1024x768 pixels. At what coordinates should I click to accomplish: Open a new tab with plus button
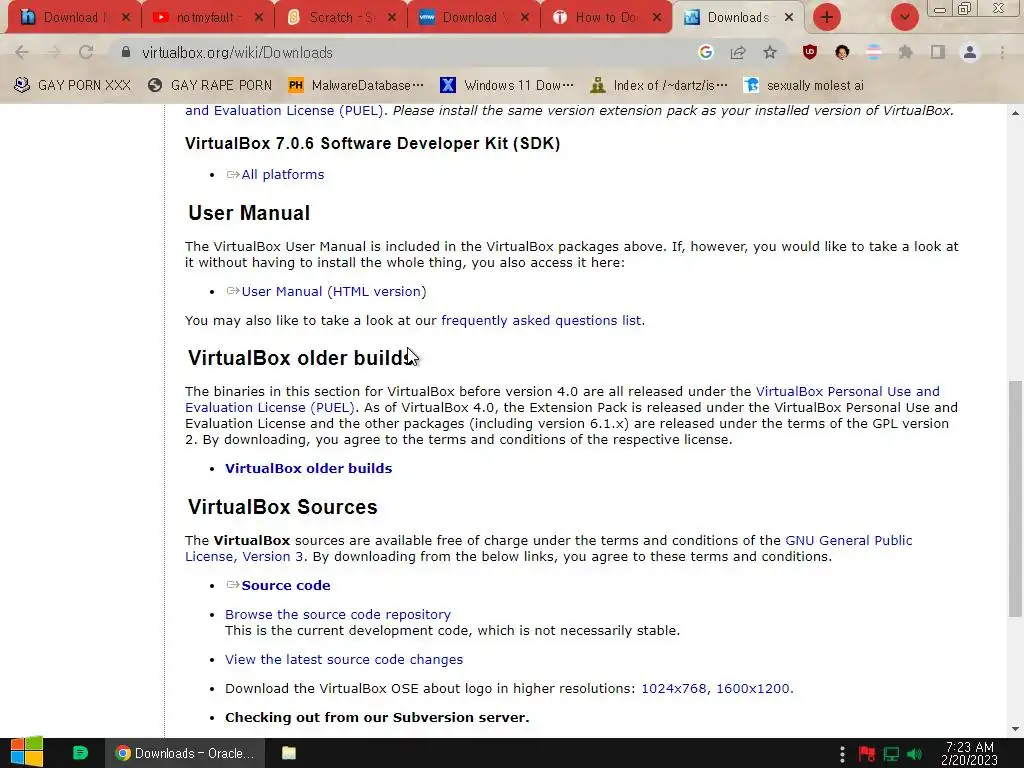827,17
